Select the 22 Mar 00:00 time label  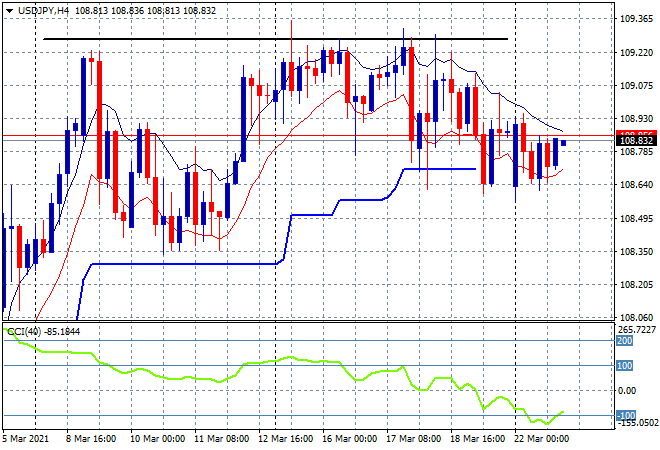coord(542,439)
